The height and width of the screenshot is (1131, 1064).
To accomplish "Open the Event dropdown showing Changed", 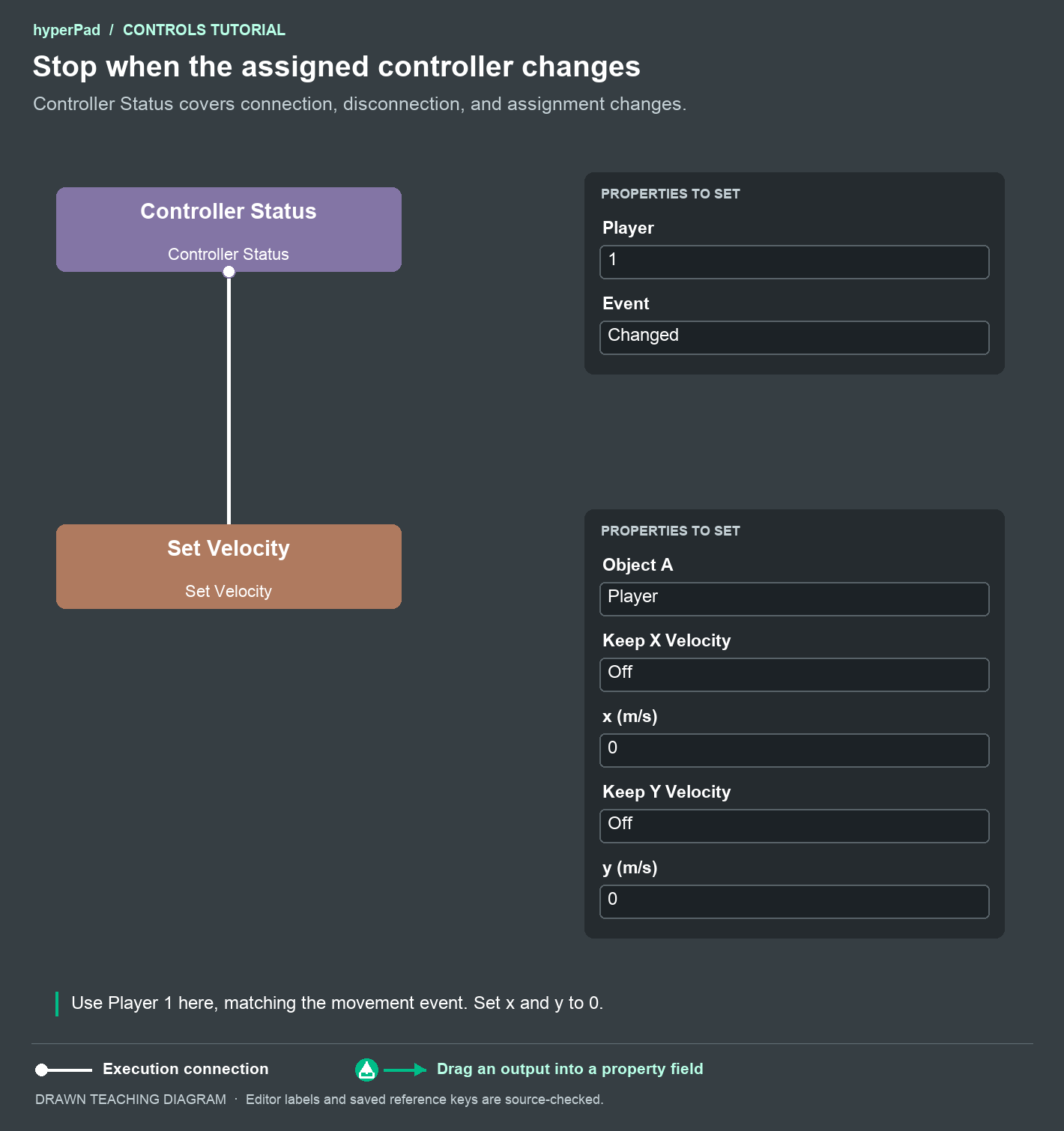I will pyautogui.click(x=794, y=338).
